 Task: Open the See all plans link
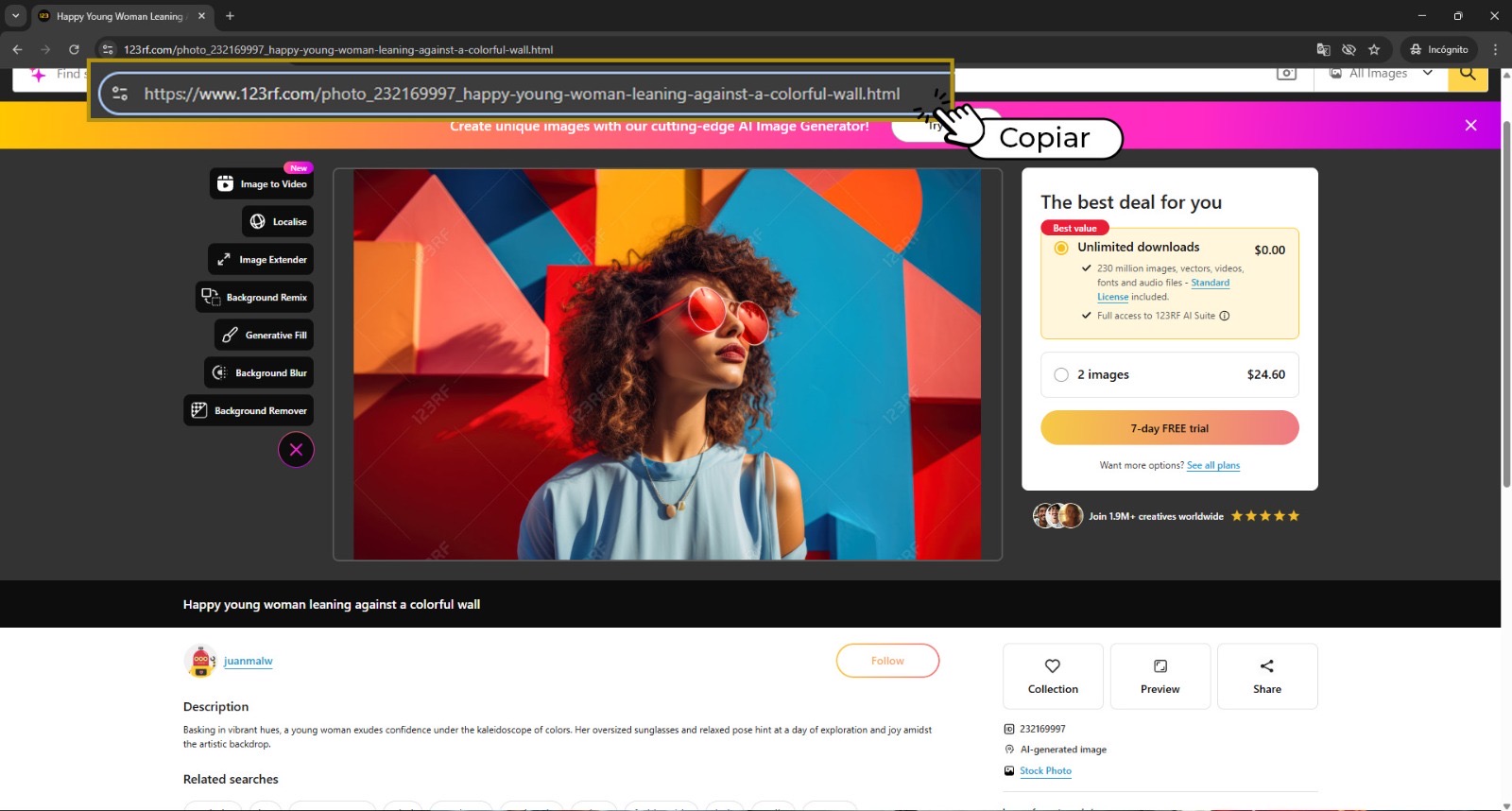pyautogui.click(x=1212, y=465)
